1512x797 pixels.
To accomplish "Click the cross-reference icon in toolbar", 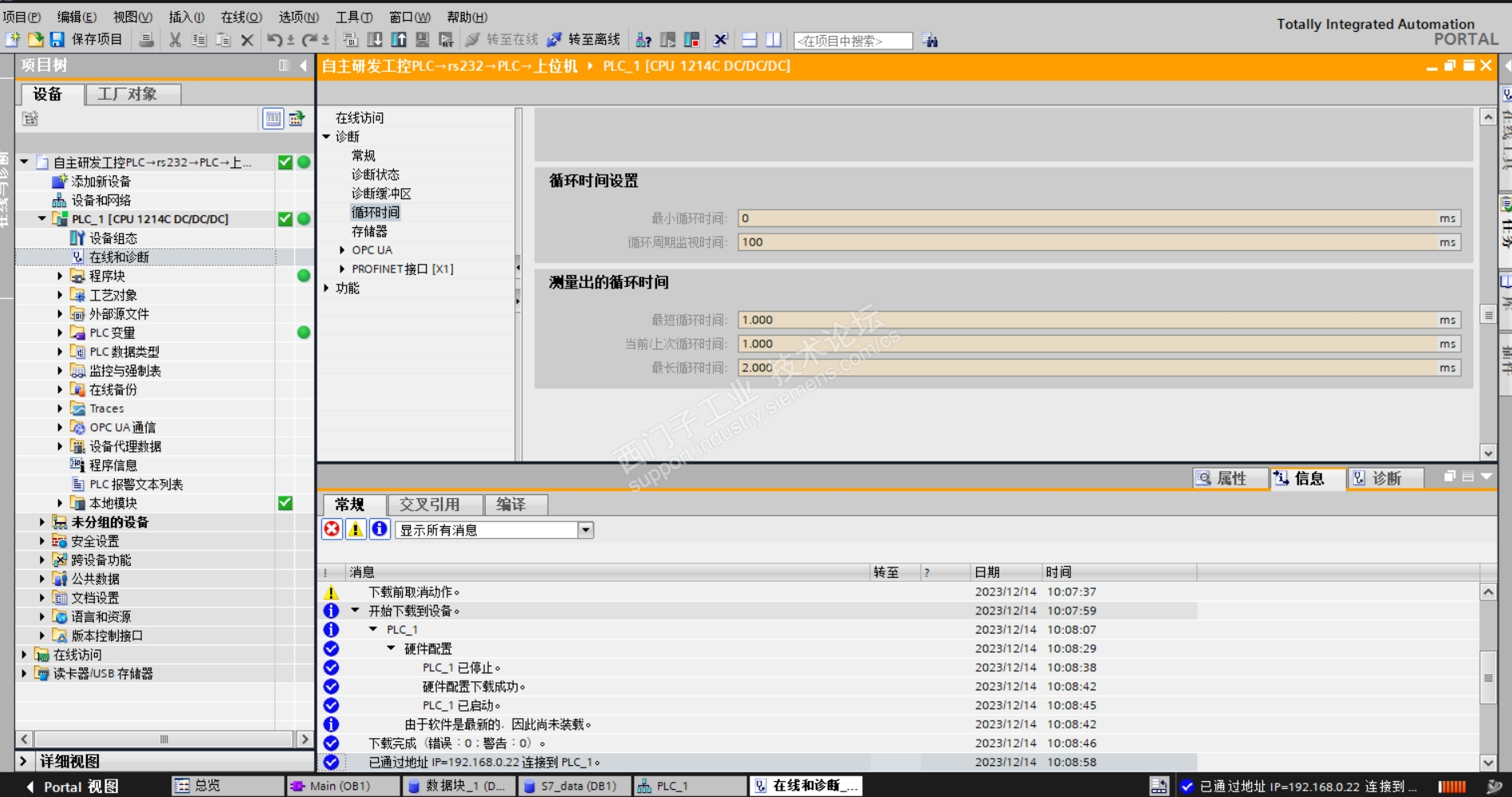I will click(x=720, y=40).
